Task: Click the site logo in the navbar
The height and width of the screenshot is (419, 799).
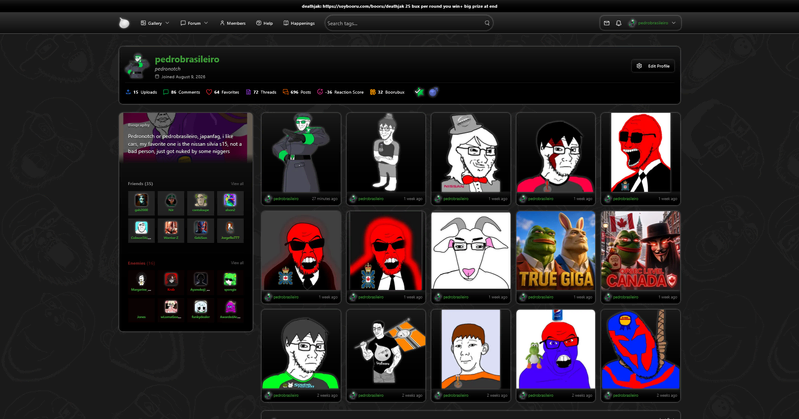Action: pyautogui.click(x=124, y=23)
